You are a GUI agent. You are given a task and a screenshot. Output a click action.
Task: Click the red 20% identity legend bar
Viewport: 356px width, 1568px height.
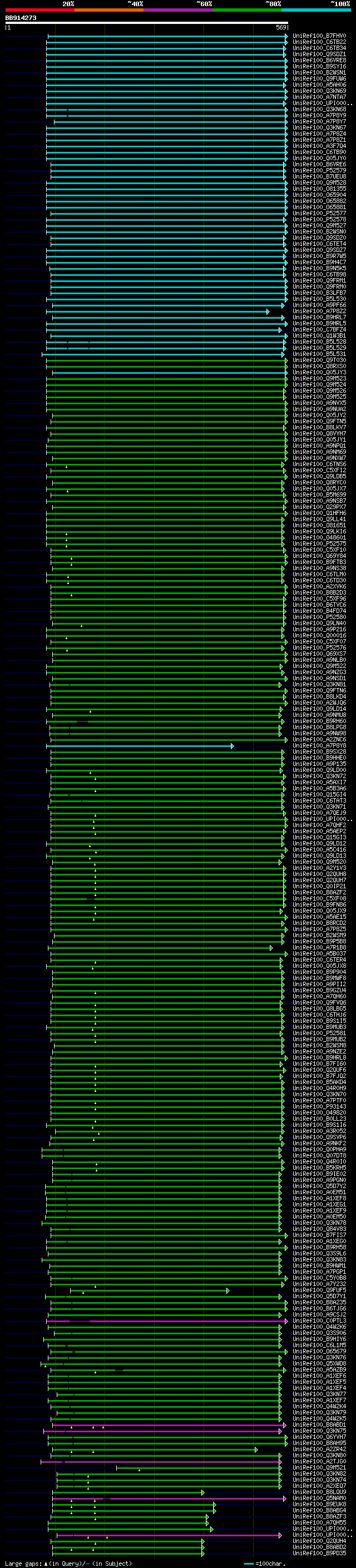39,10
